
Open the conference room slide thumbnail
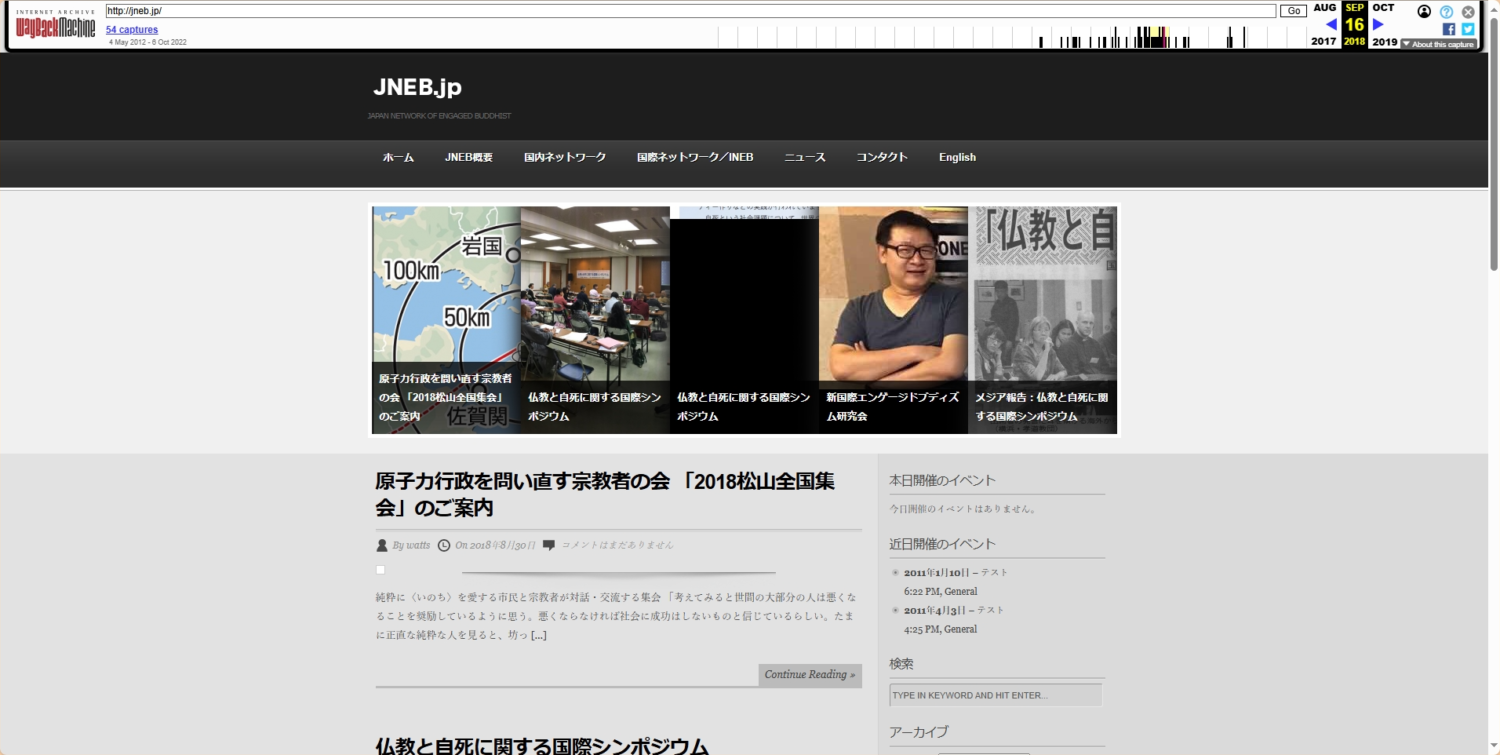[595, 319]
